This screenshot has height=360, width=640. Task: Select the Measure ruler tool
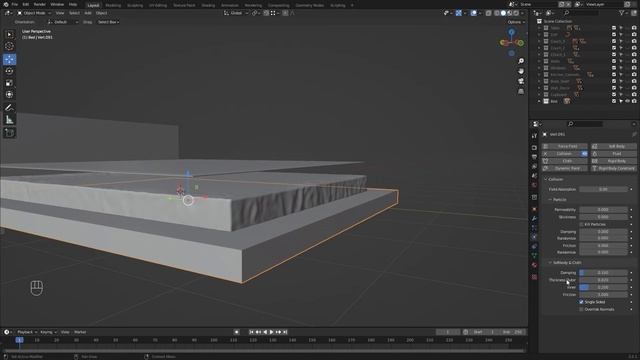pos(9,120)
